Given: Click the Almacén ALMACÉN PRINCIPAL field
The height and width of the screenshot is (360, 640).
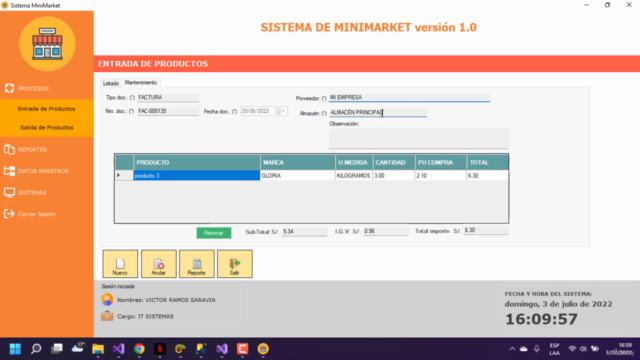Looking at the screenshot, I should point(378,113).
